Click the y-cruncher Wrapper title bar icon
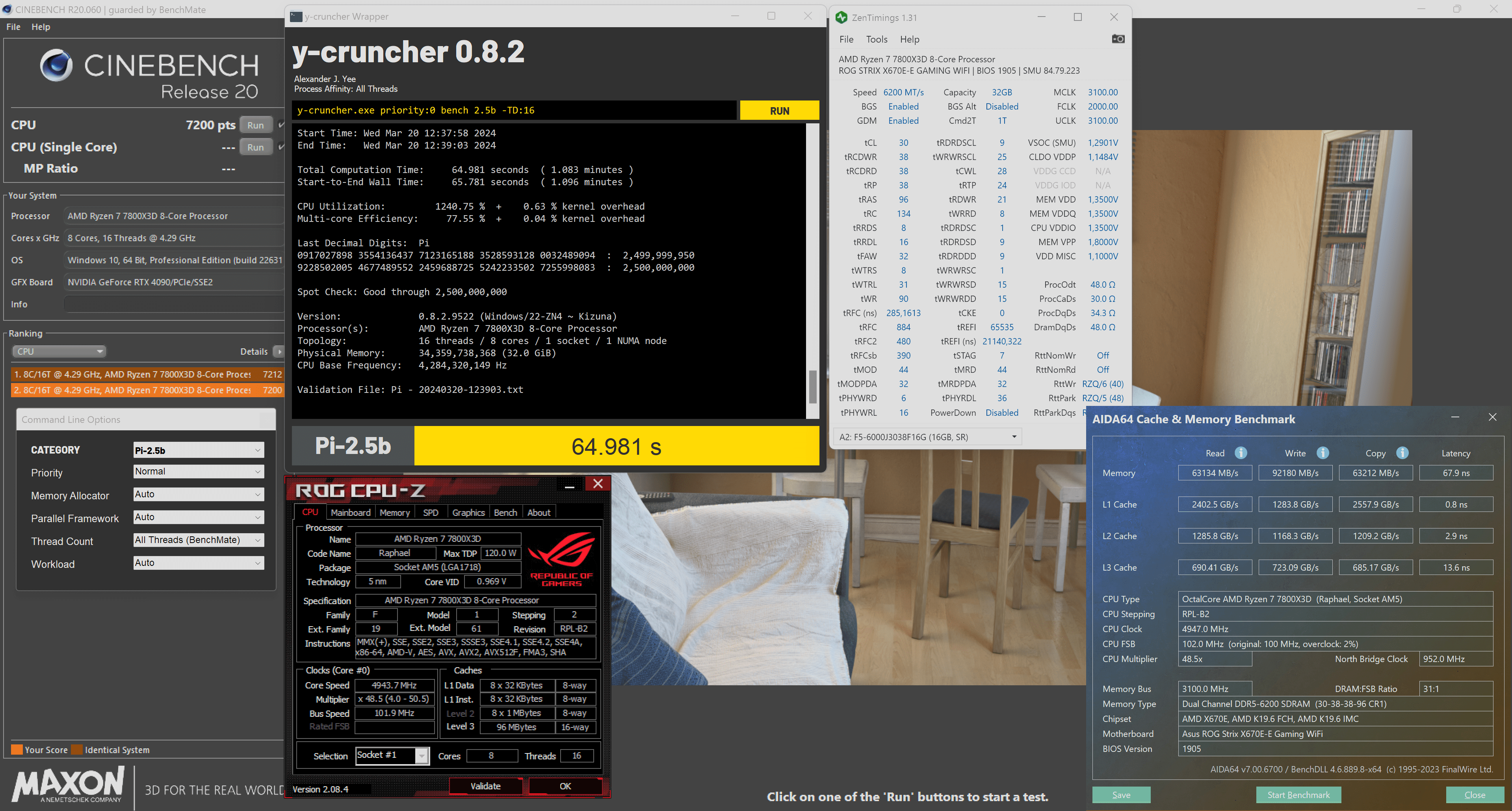This screenshot has width=1512, height=811. (x=296, y=17)
